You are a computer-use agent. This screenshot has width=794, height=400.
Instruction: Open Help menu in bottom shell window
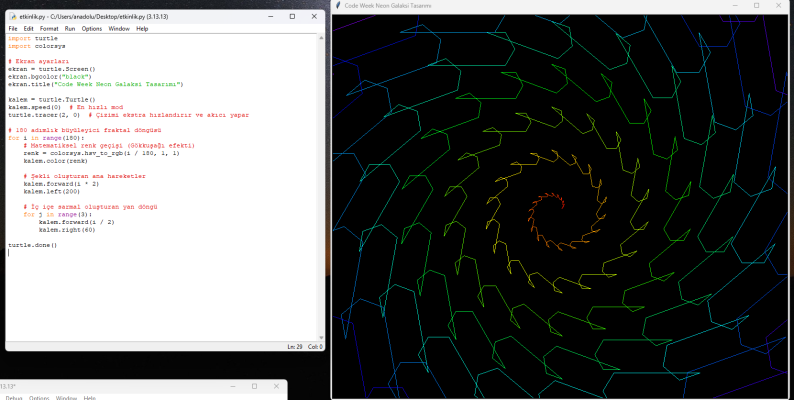point(90,398)
